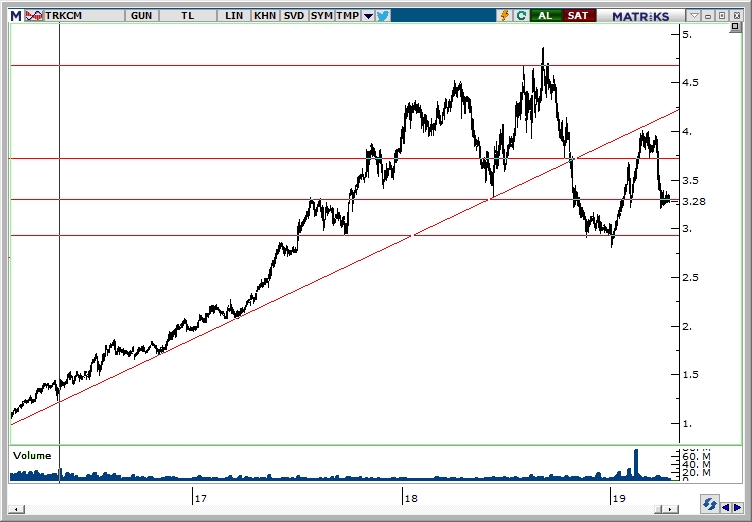Click the 17 year marker on time axis
Screen dimensions: 752x522
pos(200,498)
